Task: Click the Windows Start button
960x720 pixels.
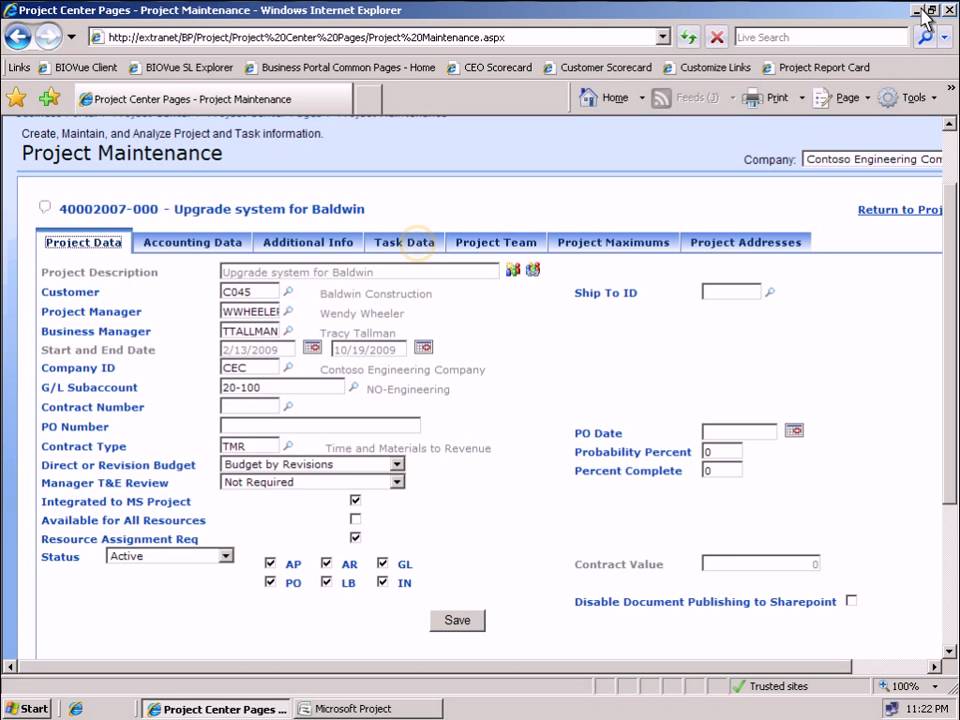Action: (x=26, y=708)
